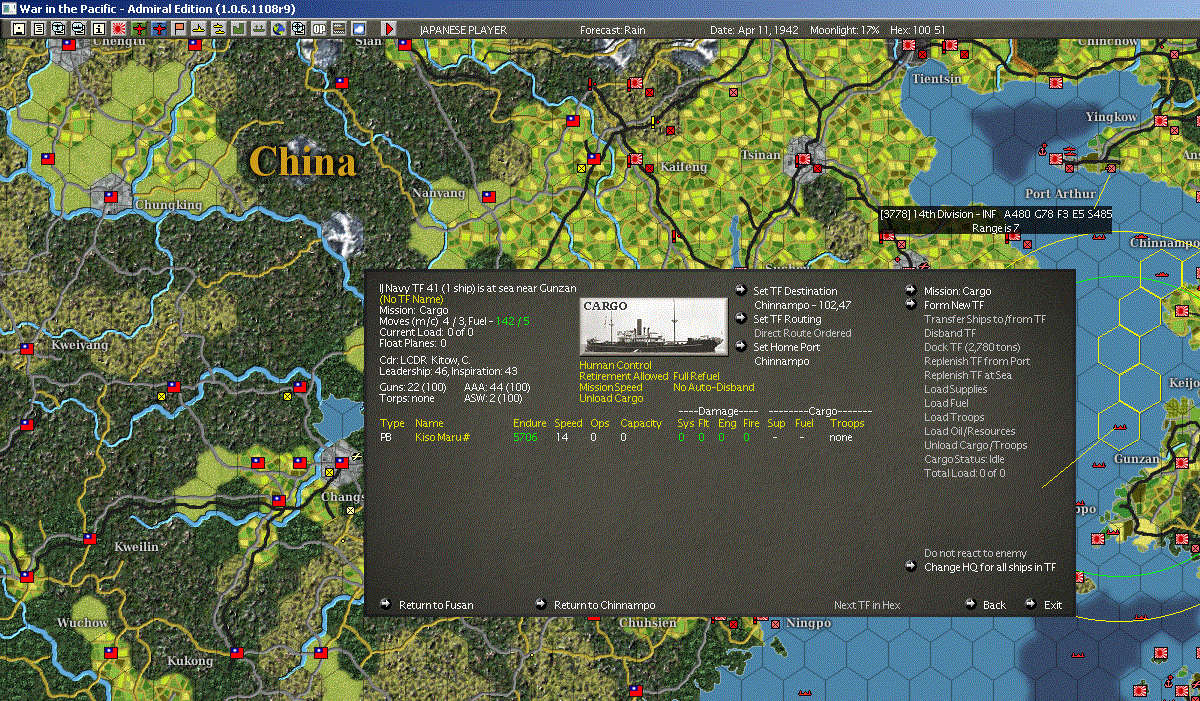The height and width of the screenshot is (701, 1200).
Task: Select Load Troops option
Action: 954,417
